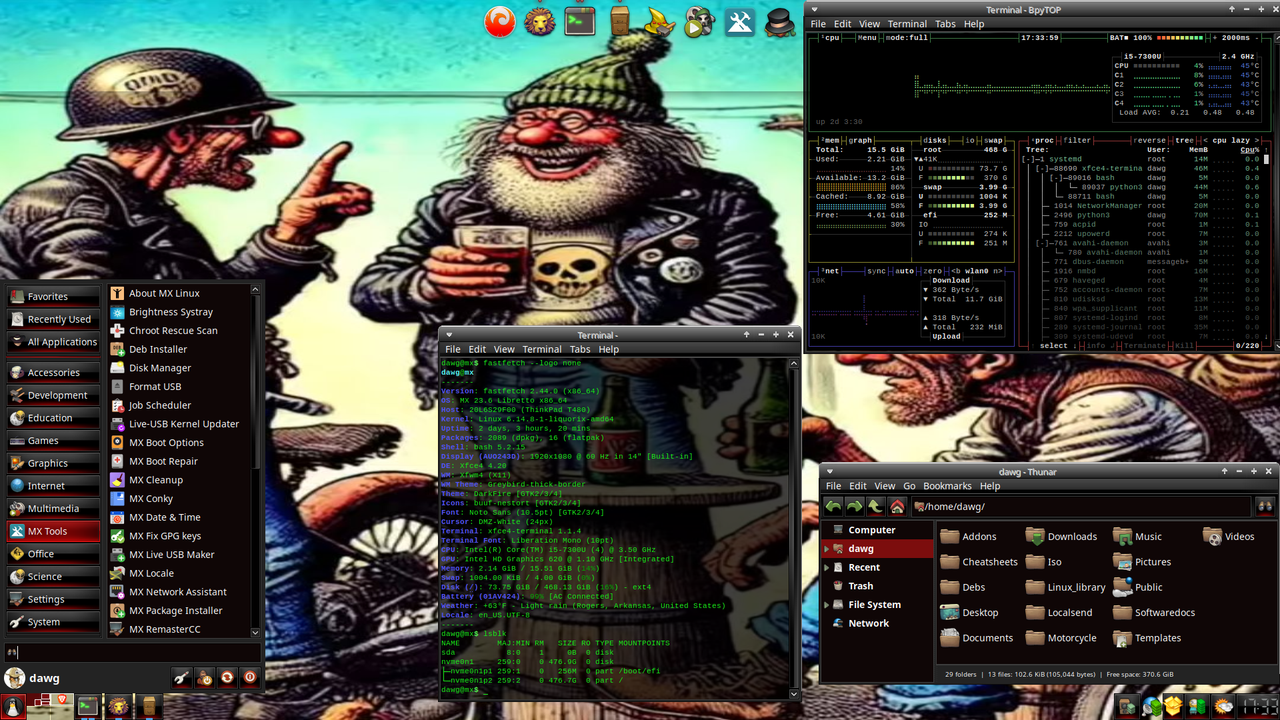Select the Settings category in Whisker menu
This screenshot has height=720, width=1280.
pyautogui.click(x=53, y=599)
